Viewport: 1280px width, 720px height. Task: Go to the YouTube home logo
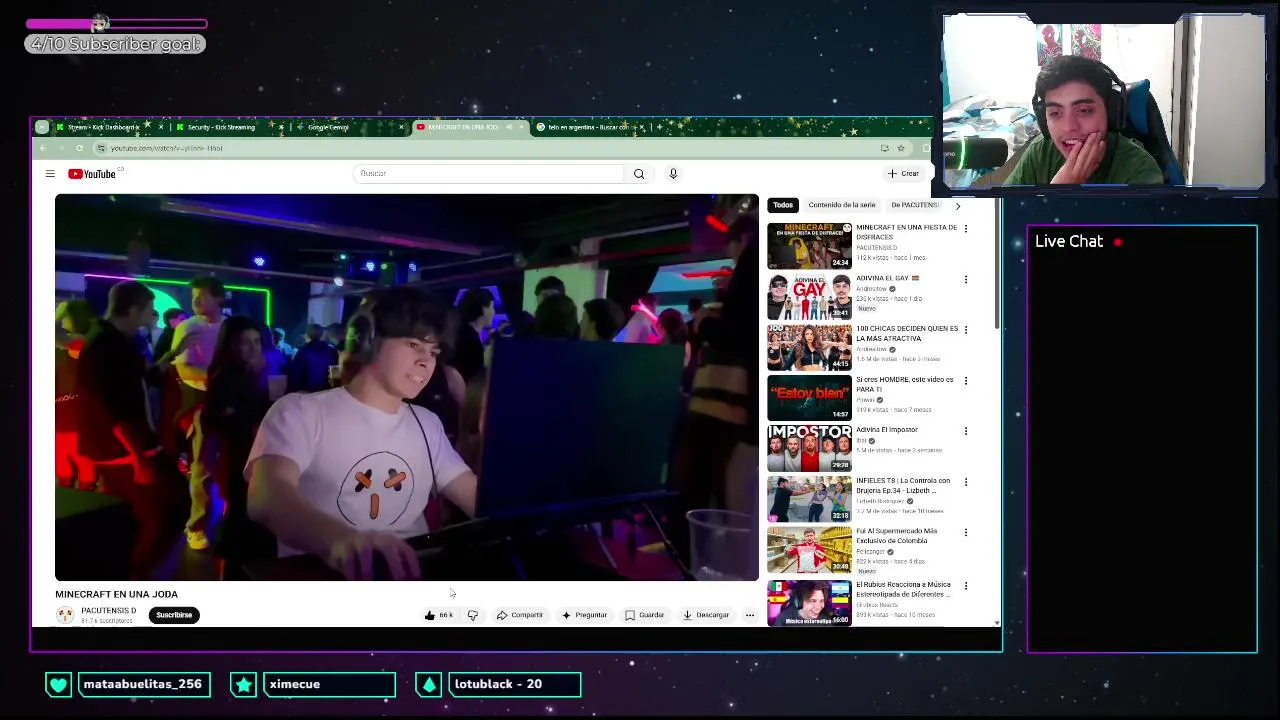tap(92, 174)
